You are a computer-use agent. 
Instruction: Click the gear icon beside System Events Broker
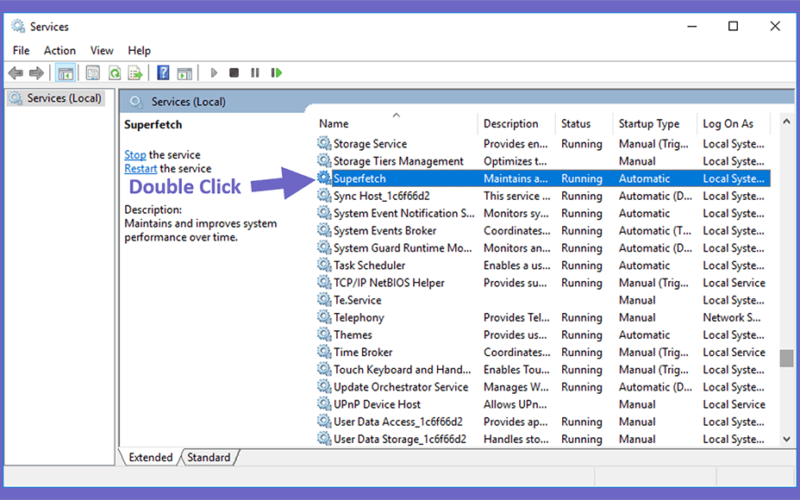pos(324,230)
